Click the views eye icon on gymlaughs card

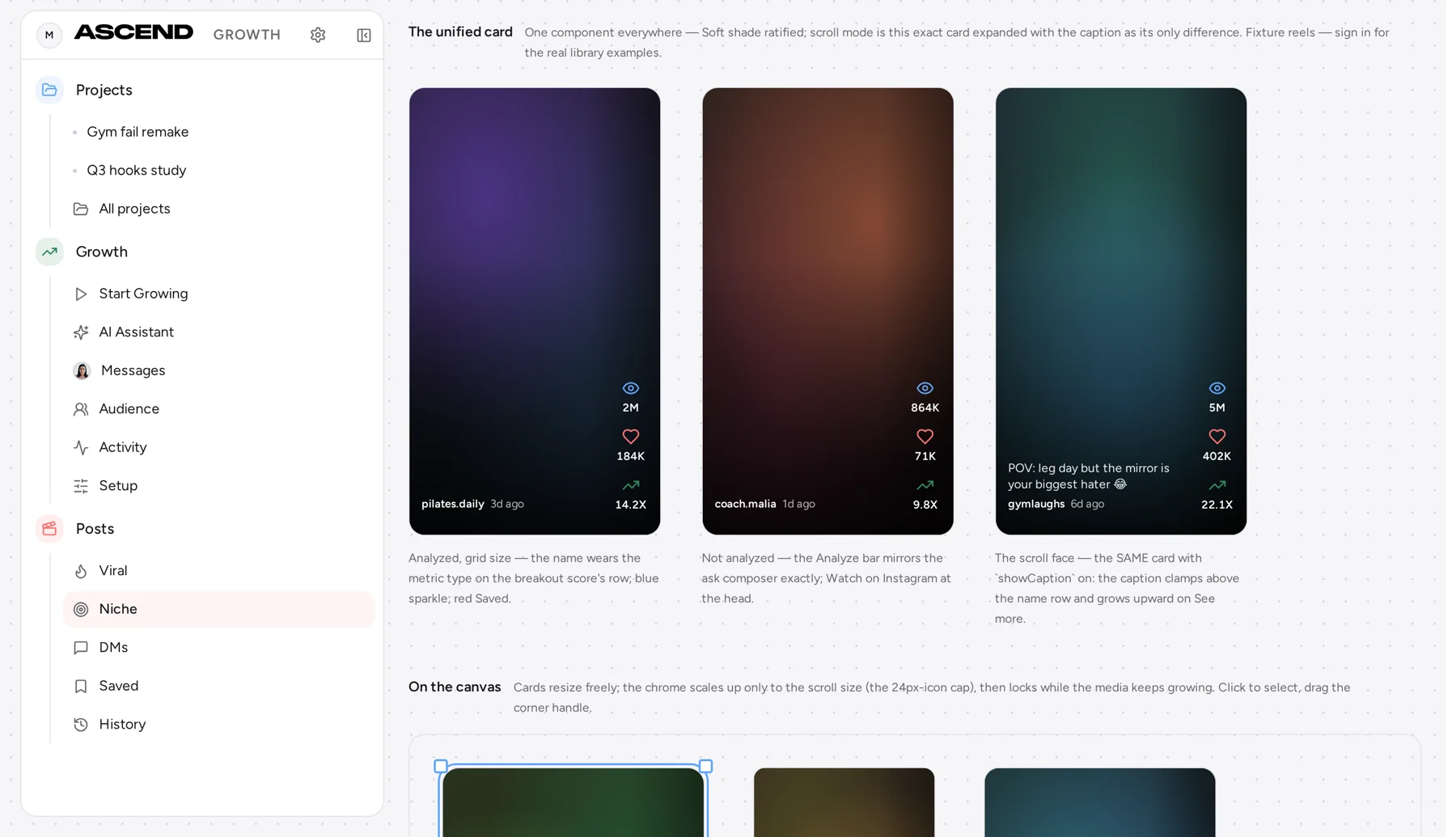coord(1217,388)
